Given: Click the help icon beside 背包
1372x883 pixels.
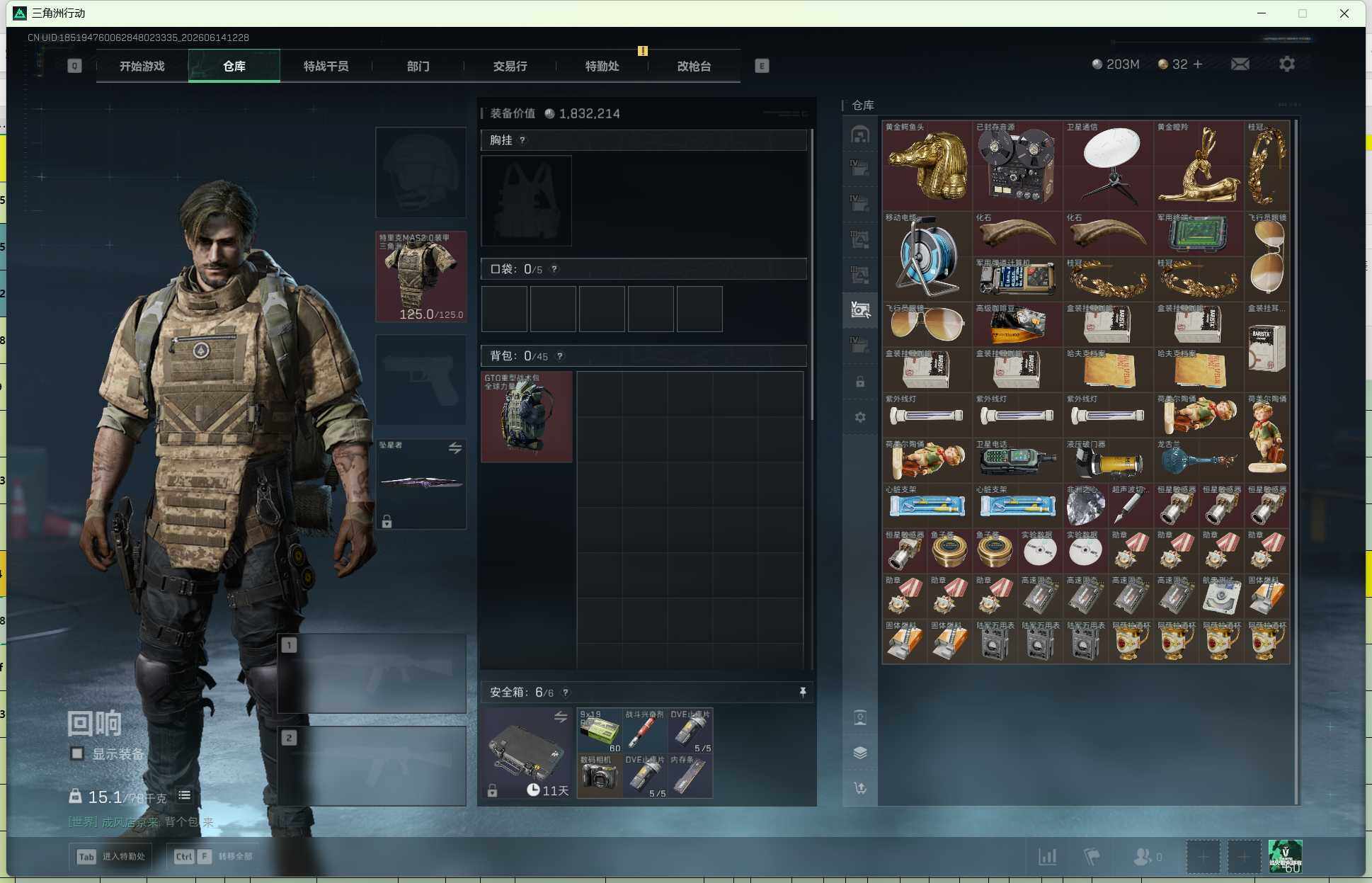Looking at the screenshot, I should [x=560, y=356].
